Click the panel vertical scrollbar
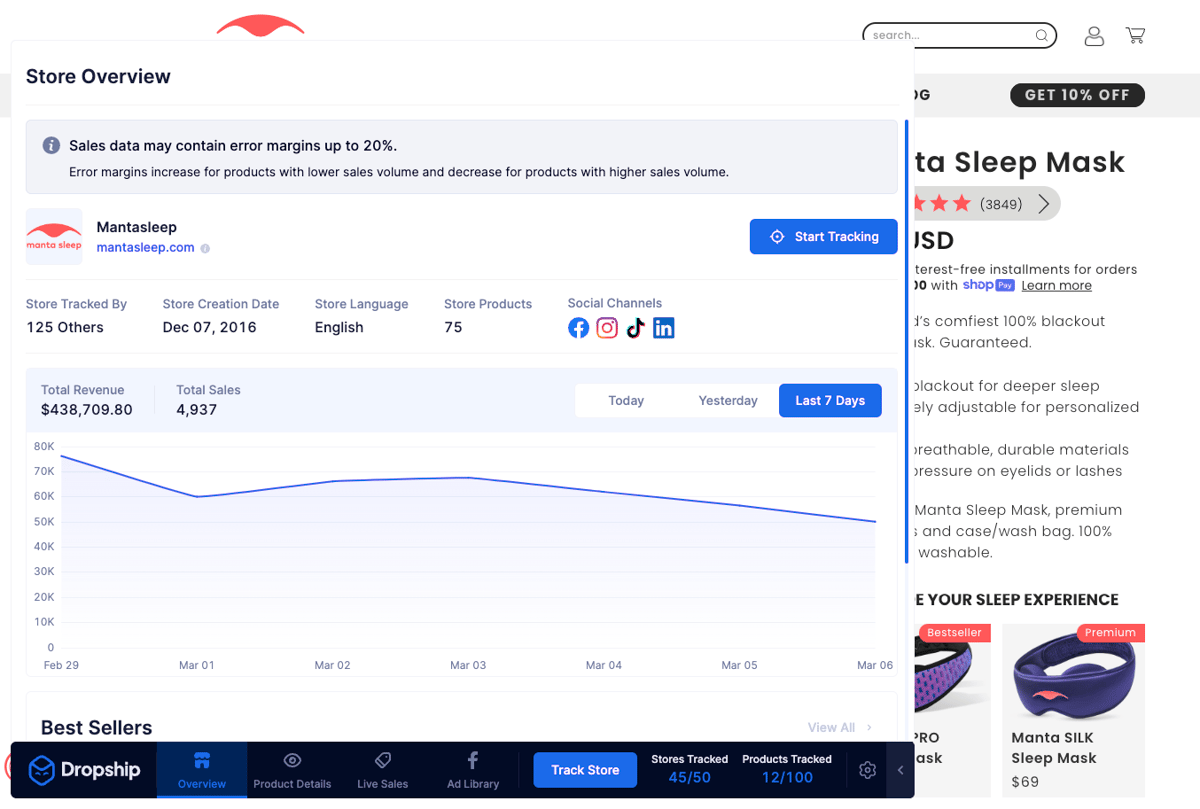Image resolution: width=1200 pixels, height=809 pixels. [x=906, y=340]
